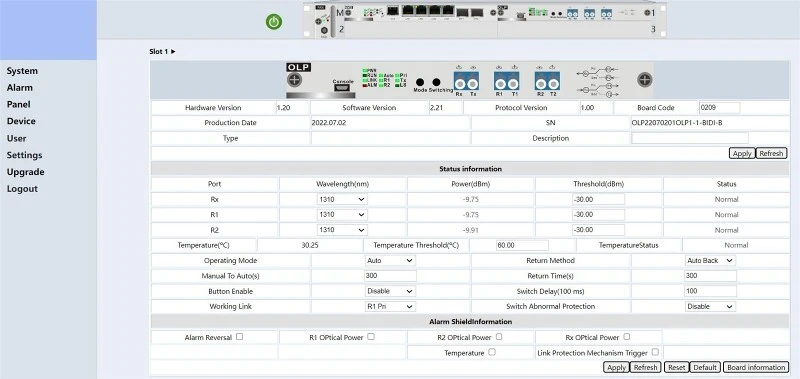The width and height of the screenshot is (800, 379).
Task: Go to the Panel menu item
Action: click(x=18, y=105)
